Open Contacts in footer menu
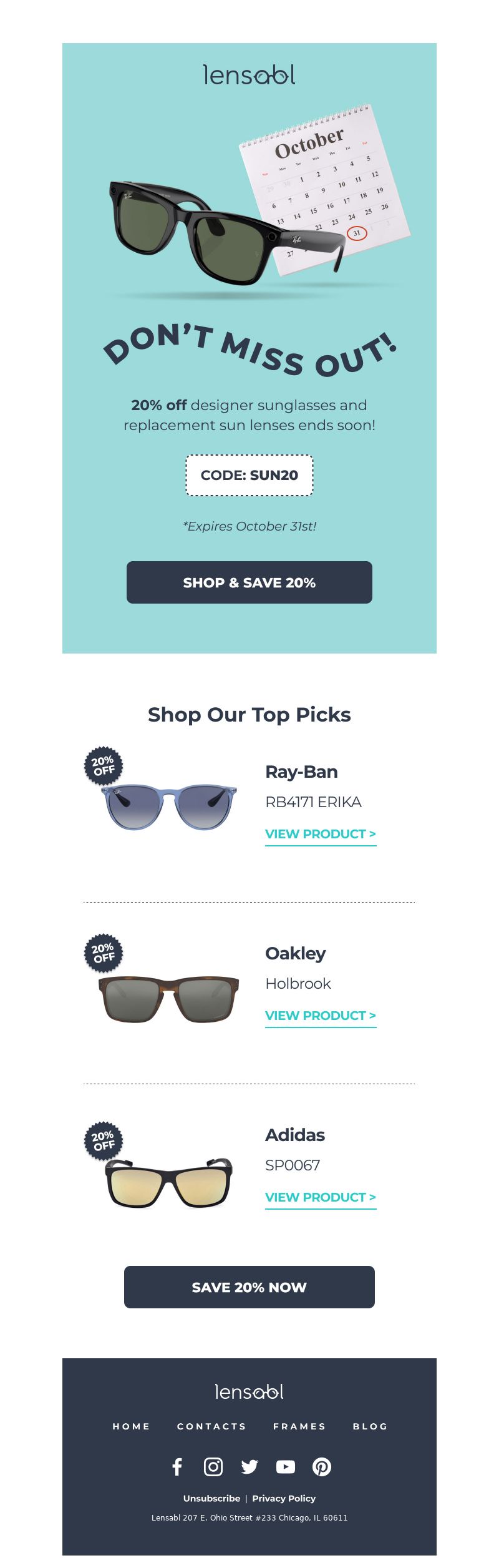The height and width of the screenshot is (1568, 499). tap(212, 1426)
